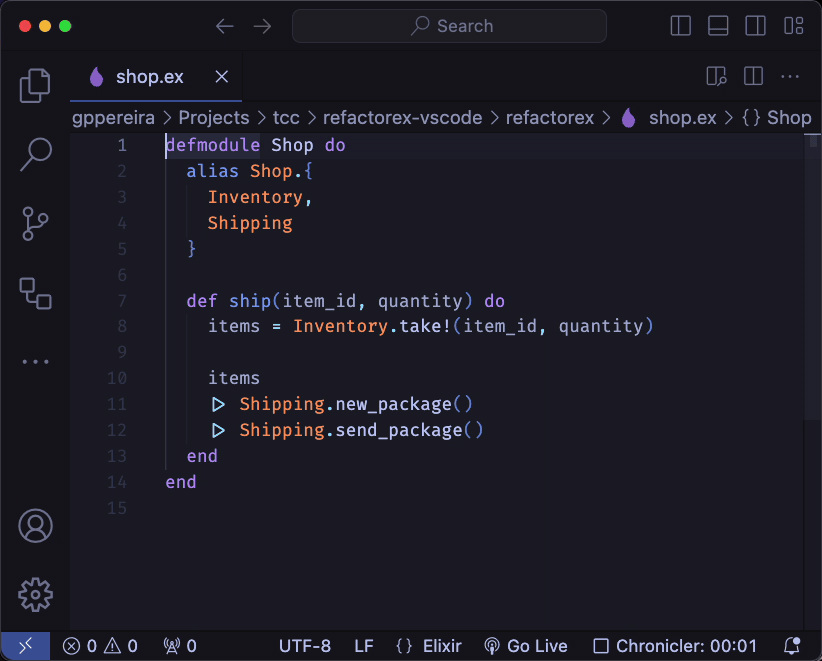Toggle the secondary side bar layout button
This screenshot has height=661, width=822.
(x=756, y=26)
